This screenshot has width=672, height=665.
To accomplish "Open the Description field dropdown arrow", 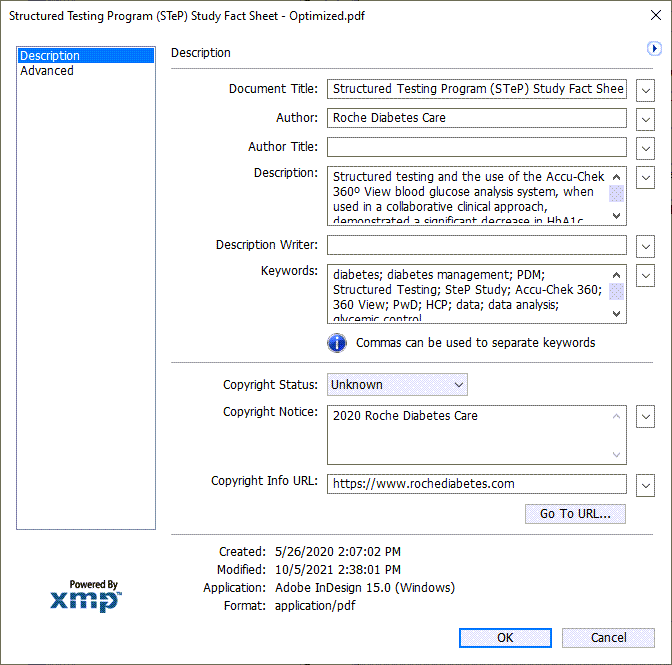I will click(x=645, y=178).
